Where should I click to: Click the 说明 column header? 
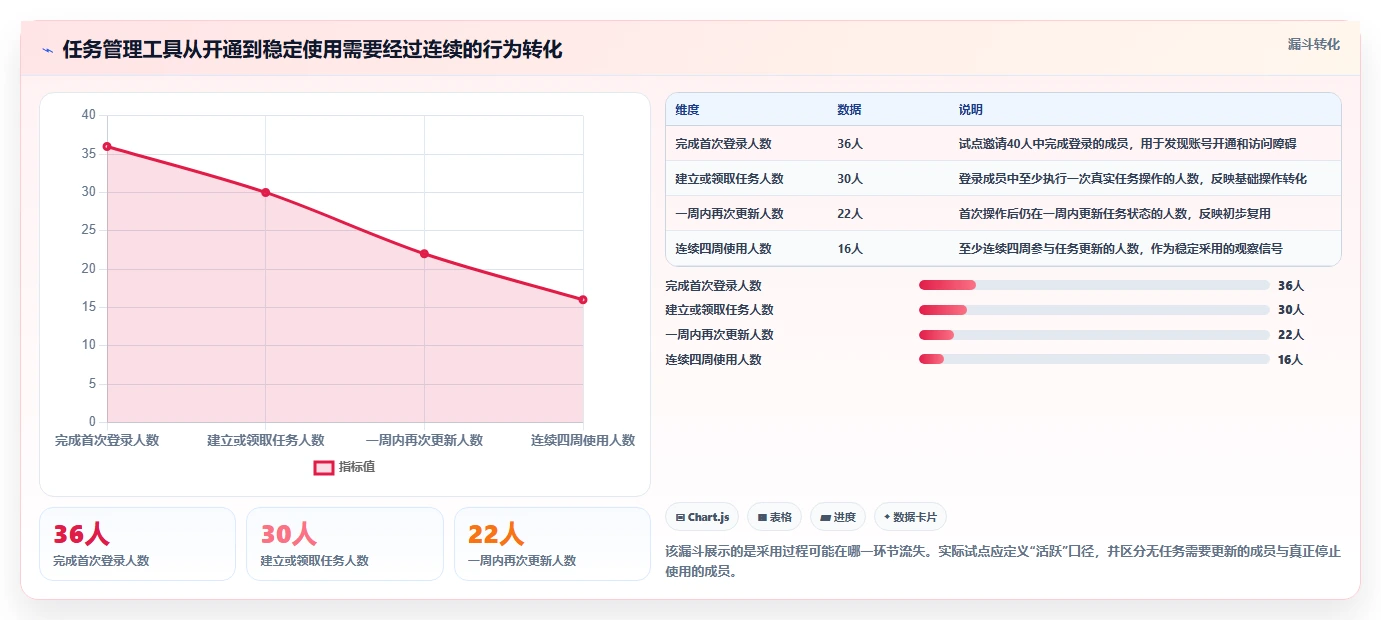pos(971,110)
